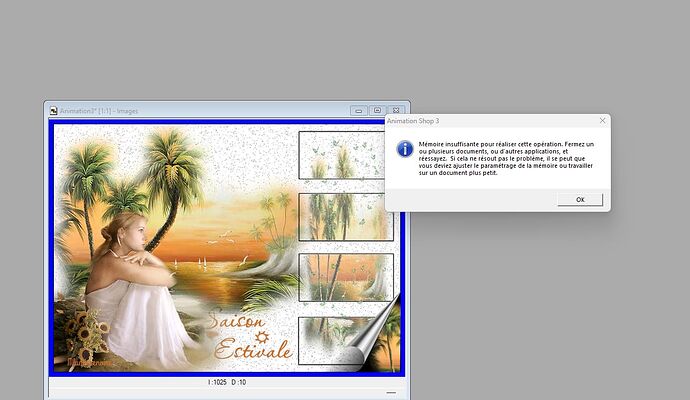Click the Animation3 window title bar icon
The image size is (690, 400).
(x=54, y=111)
